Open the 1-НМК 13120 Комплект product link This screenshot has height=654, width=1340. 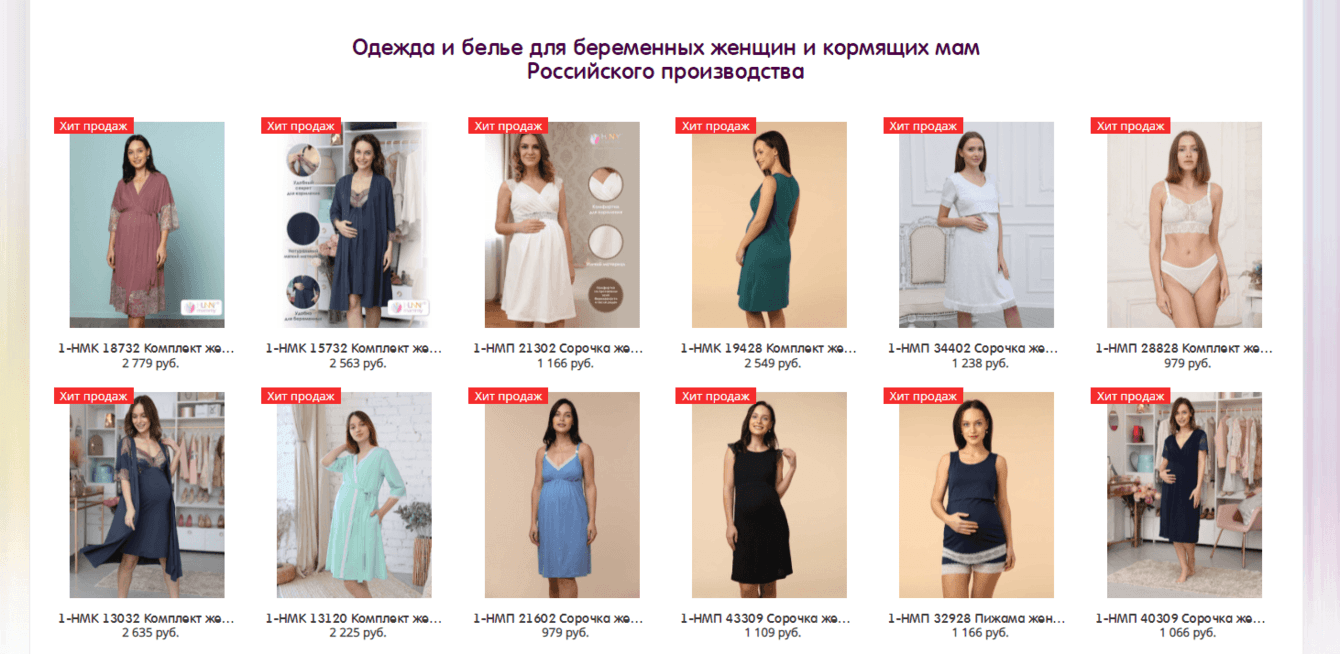(353, 619)
